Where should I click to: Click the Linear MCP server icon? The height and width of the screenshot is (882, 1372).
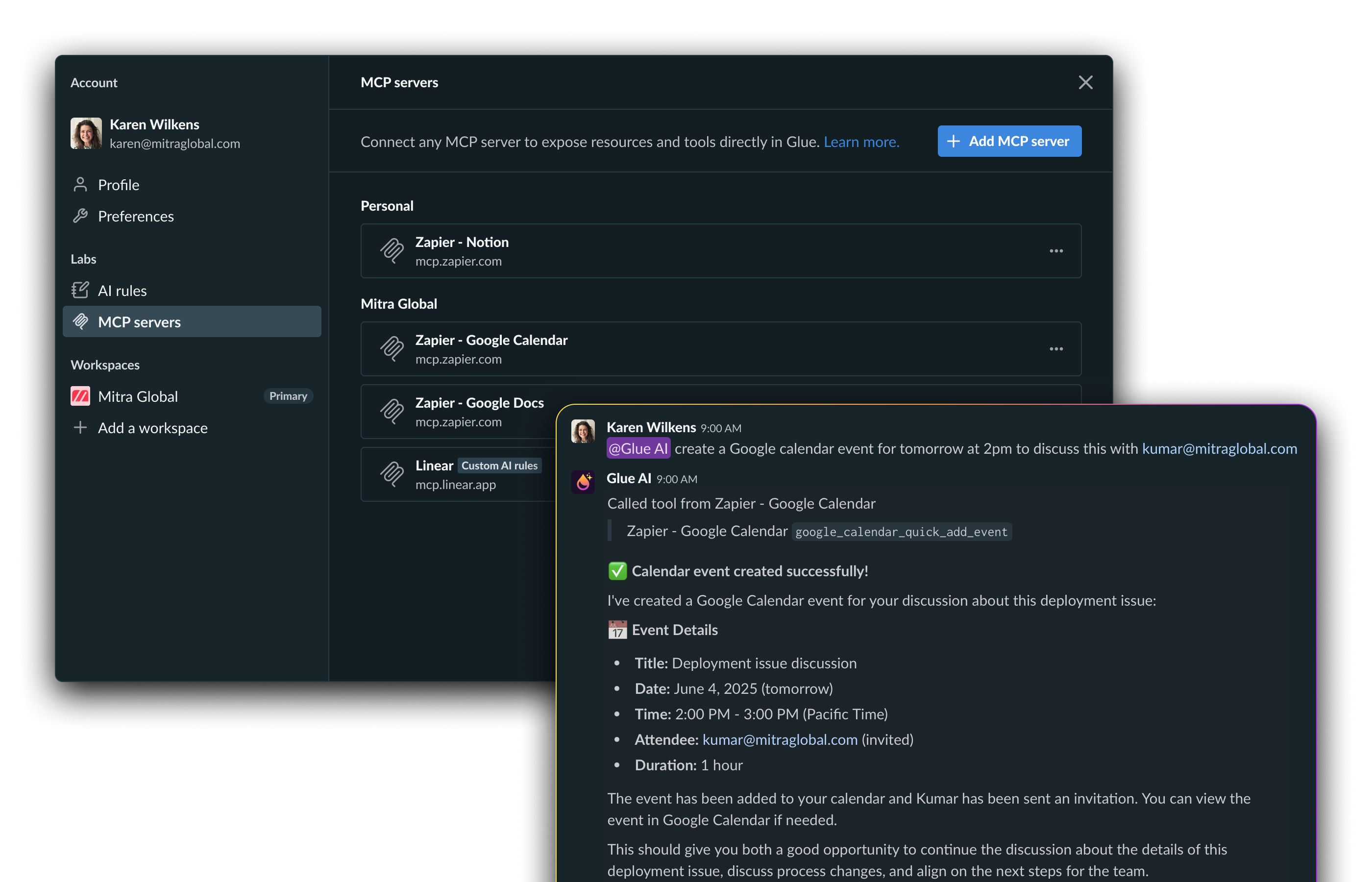pyautogui.click(x=392, y=474)
